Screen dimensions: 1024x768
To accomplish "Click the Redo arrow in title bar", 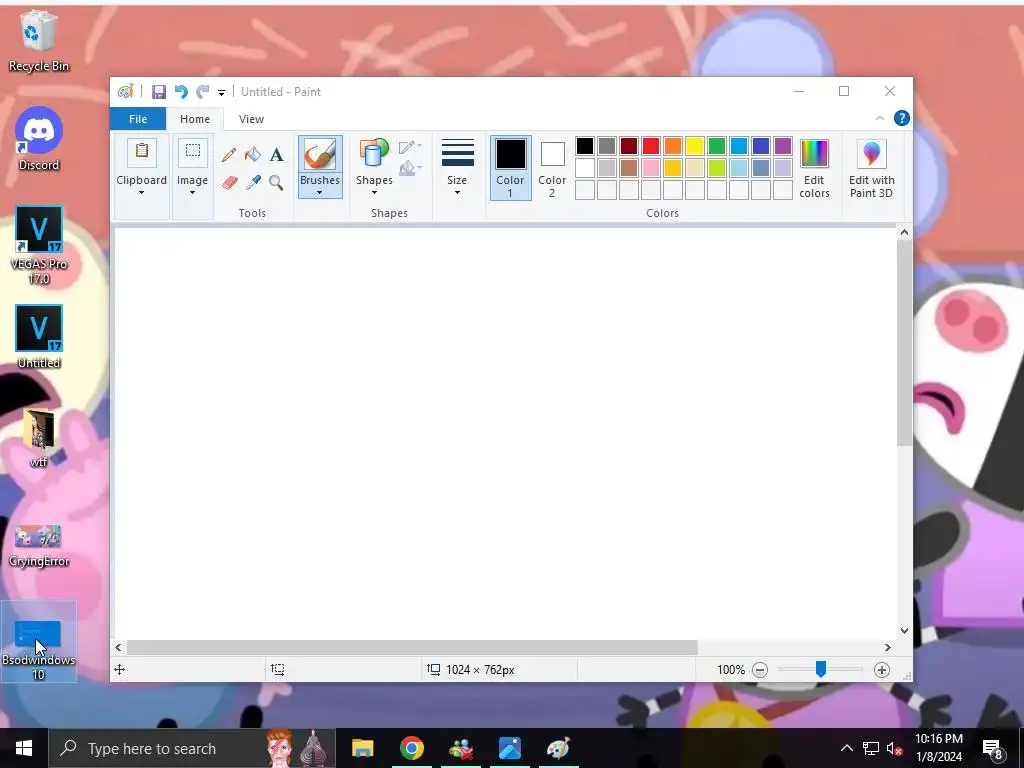I will click(x=203, y=92).
